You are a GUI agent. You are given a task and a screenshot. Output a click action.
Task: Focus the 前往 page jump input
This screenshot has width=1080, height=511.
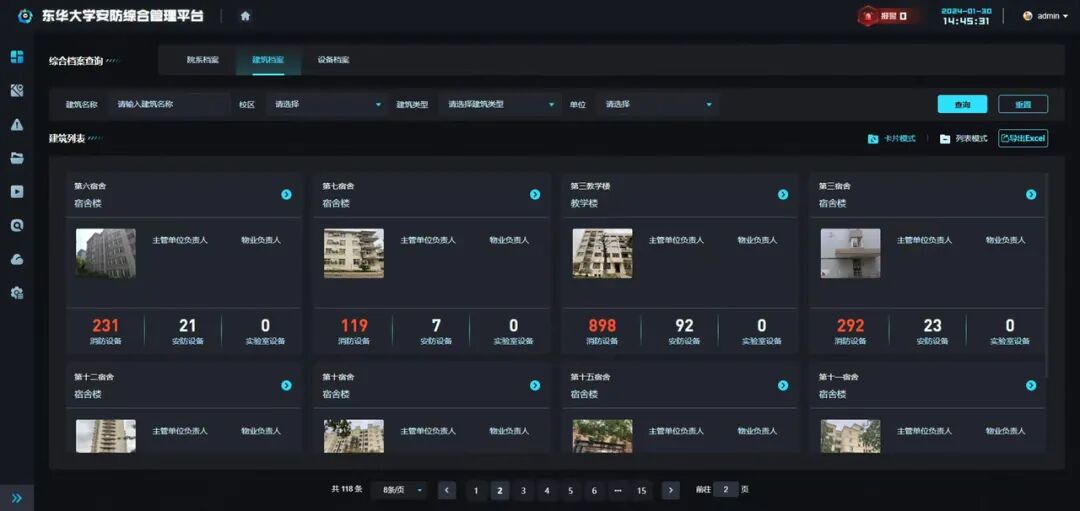point(726,490)
